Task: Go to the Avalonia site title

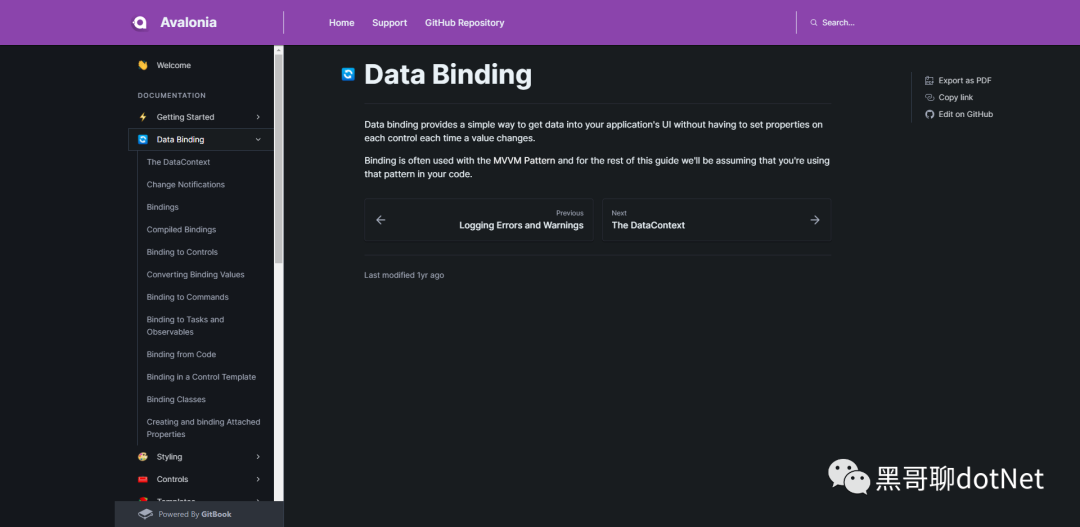Action: click(x=189, y=23)
